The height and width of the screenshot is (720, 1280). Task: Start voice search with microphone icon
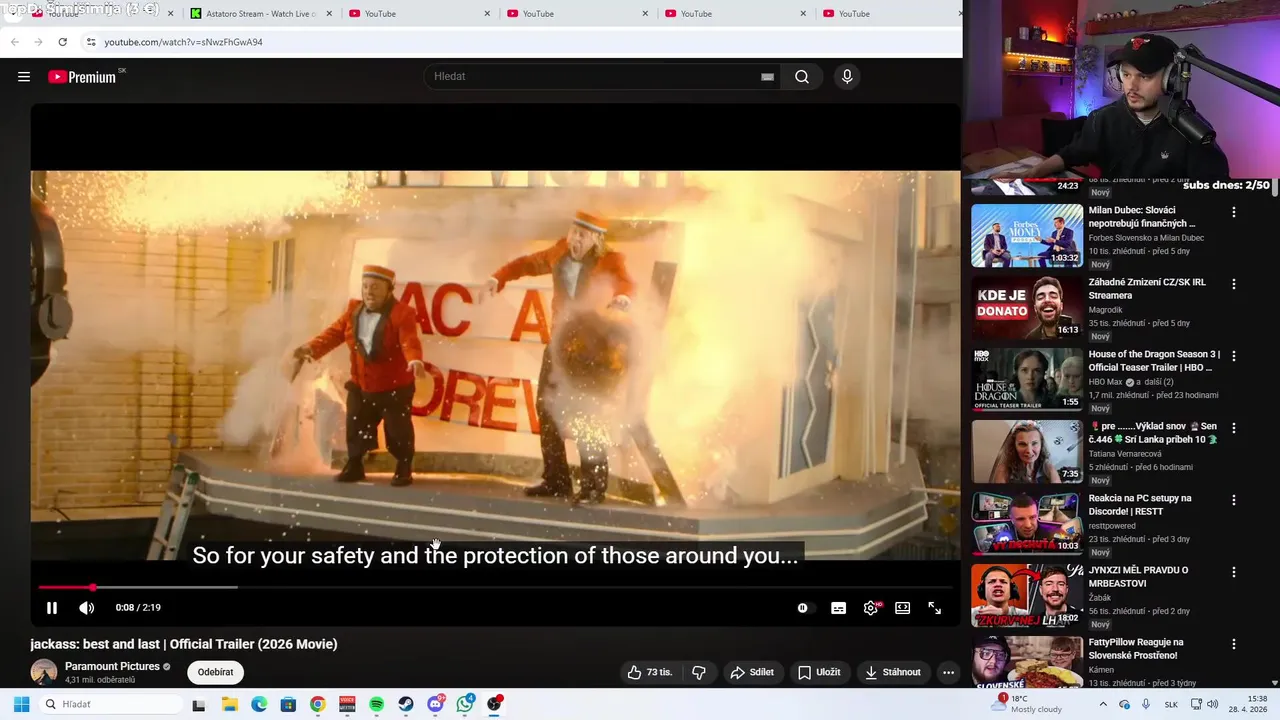tap(847, 77)
